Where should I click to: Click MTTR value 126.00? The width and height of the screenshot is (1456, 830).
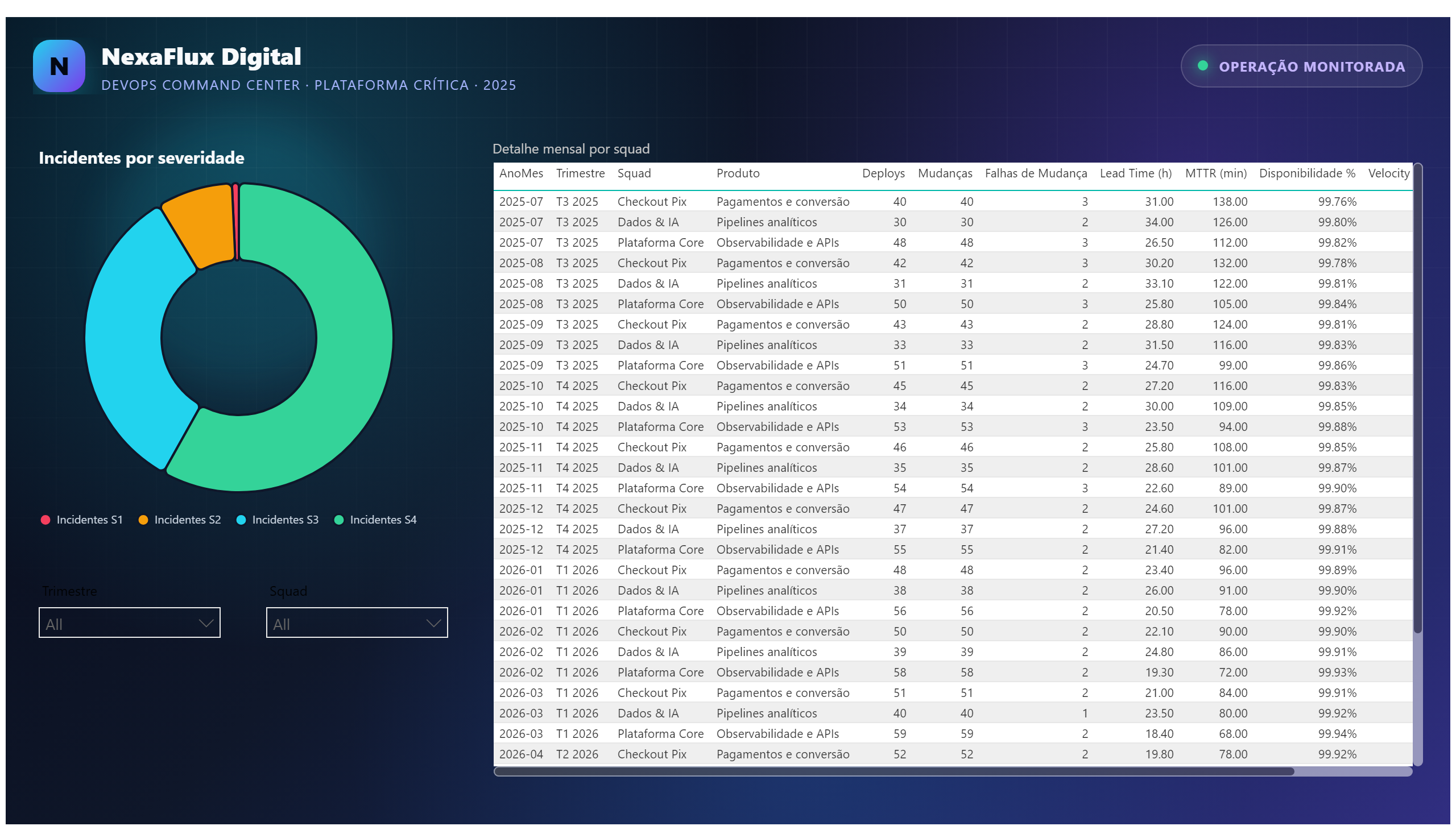pyautogui.click(x=1230, y=222)
